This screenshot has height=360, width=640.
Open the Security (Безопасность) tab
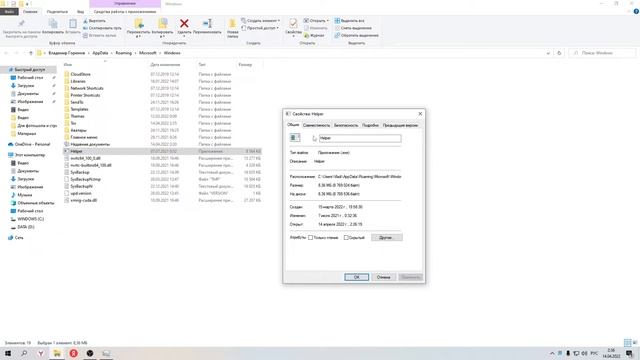point(346,125)
